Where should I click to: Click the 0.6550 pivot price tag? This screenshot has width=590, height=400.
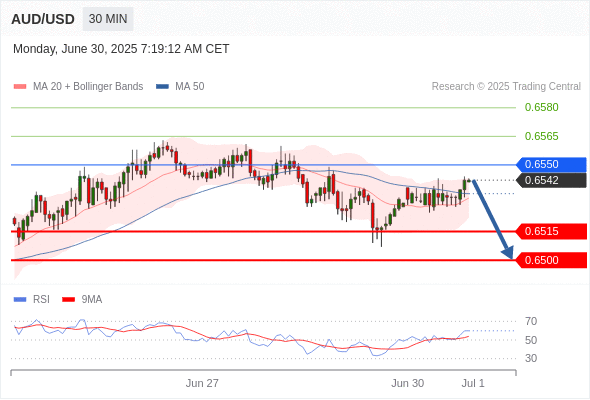pyautogui.click(x=551, y=164)
